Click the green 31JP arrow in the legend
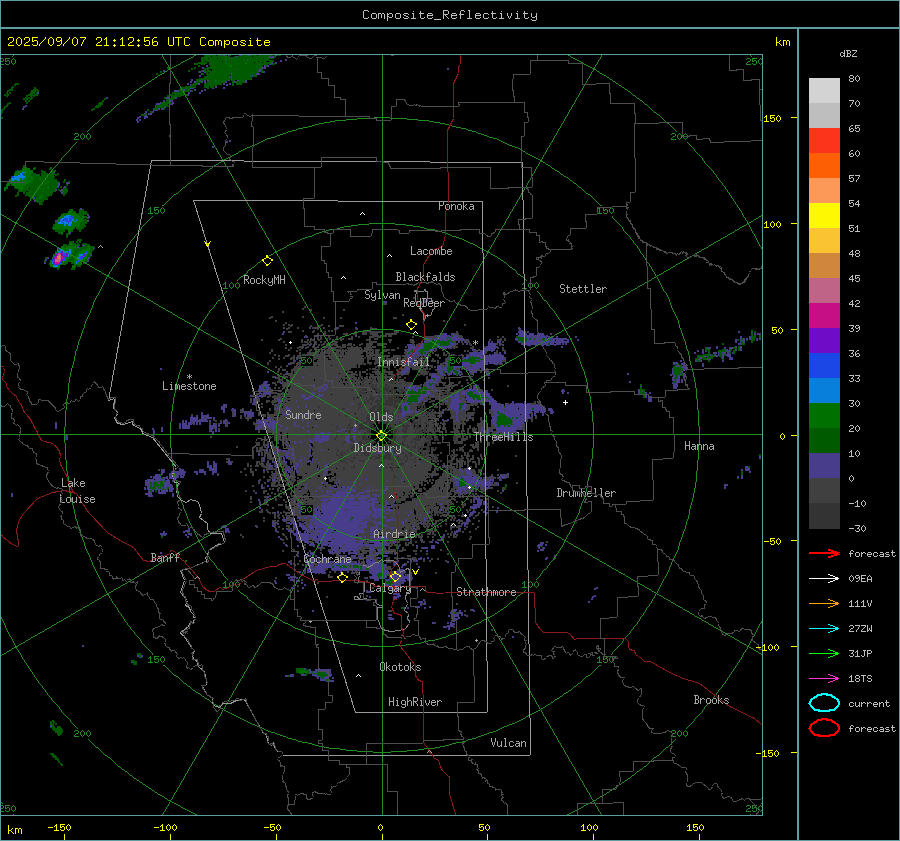900x841 pixels. (824, 653)
